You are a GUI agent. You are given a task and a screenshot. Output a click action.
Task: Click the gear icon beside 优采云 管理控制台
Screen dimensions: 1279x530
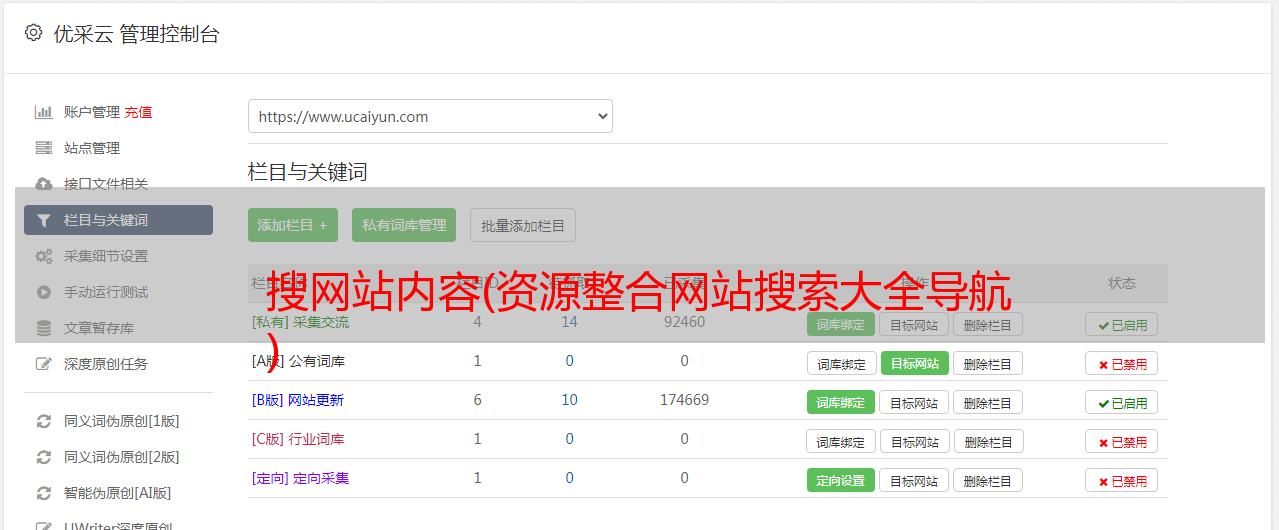coord(33,33)
